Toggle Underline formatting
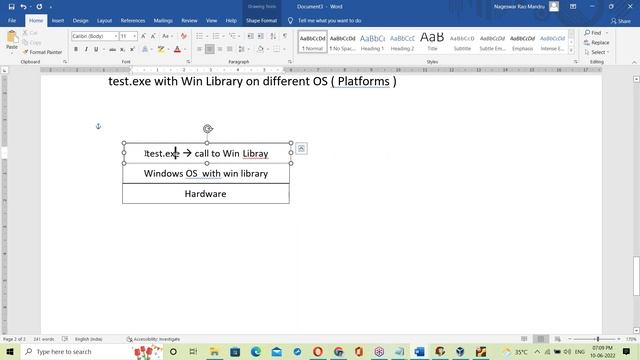 click(96, 49)
